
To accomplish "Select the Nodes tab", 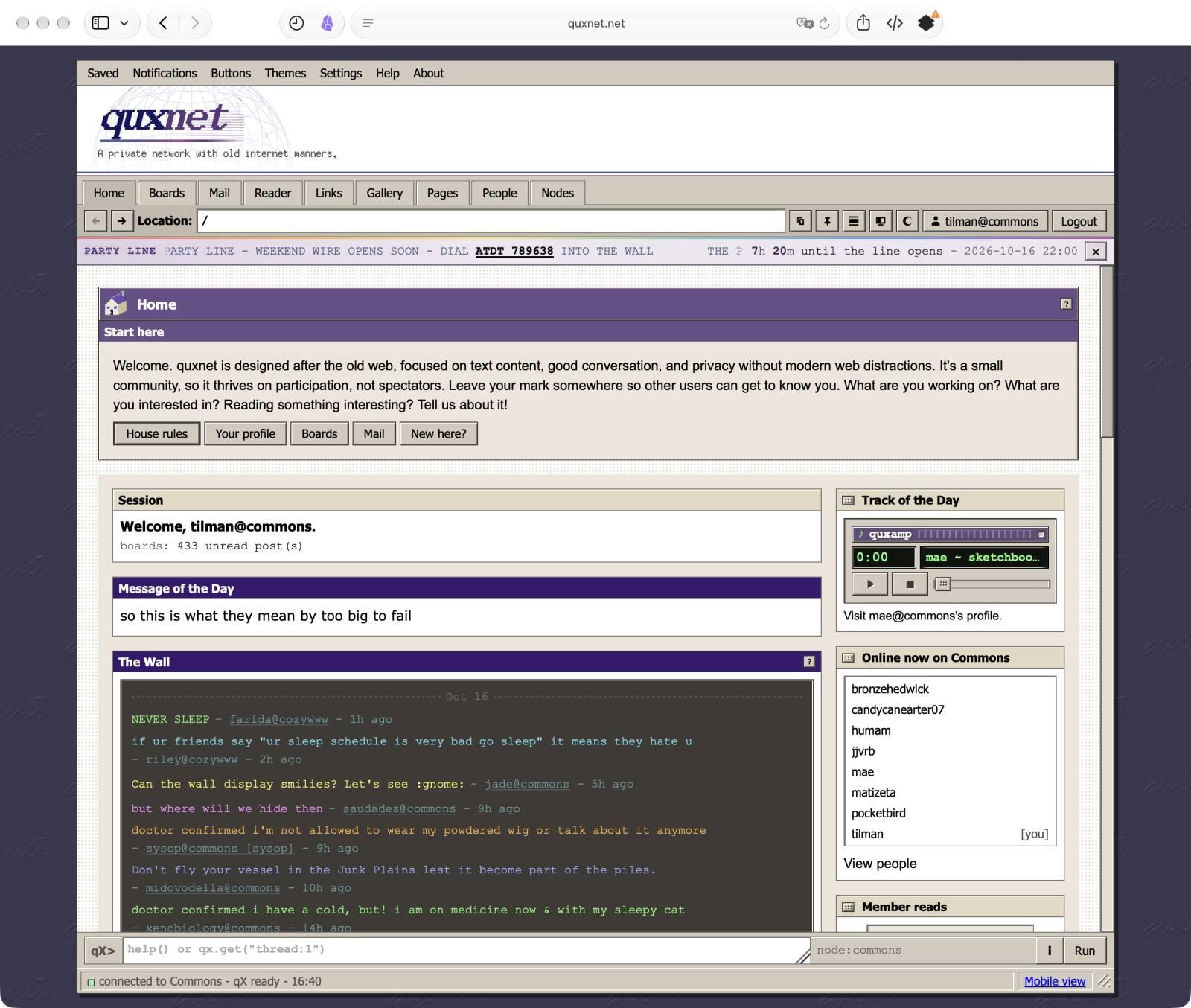I will coord(558,193).
